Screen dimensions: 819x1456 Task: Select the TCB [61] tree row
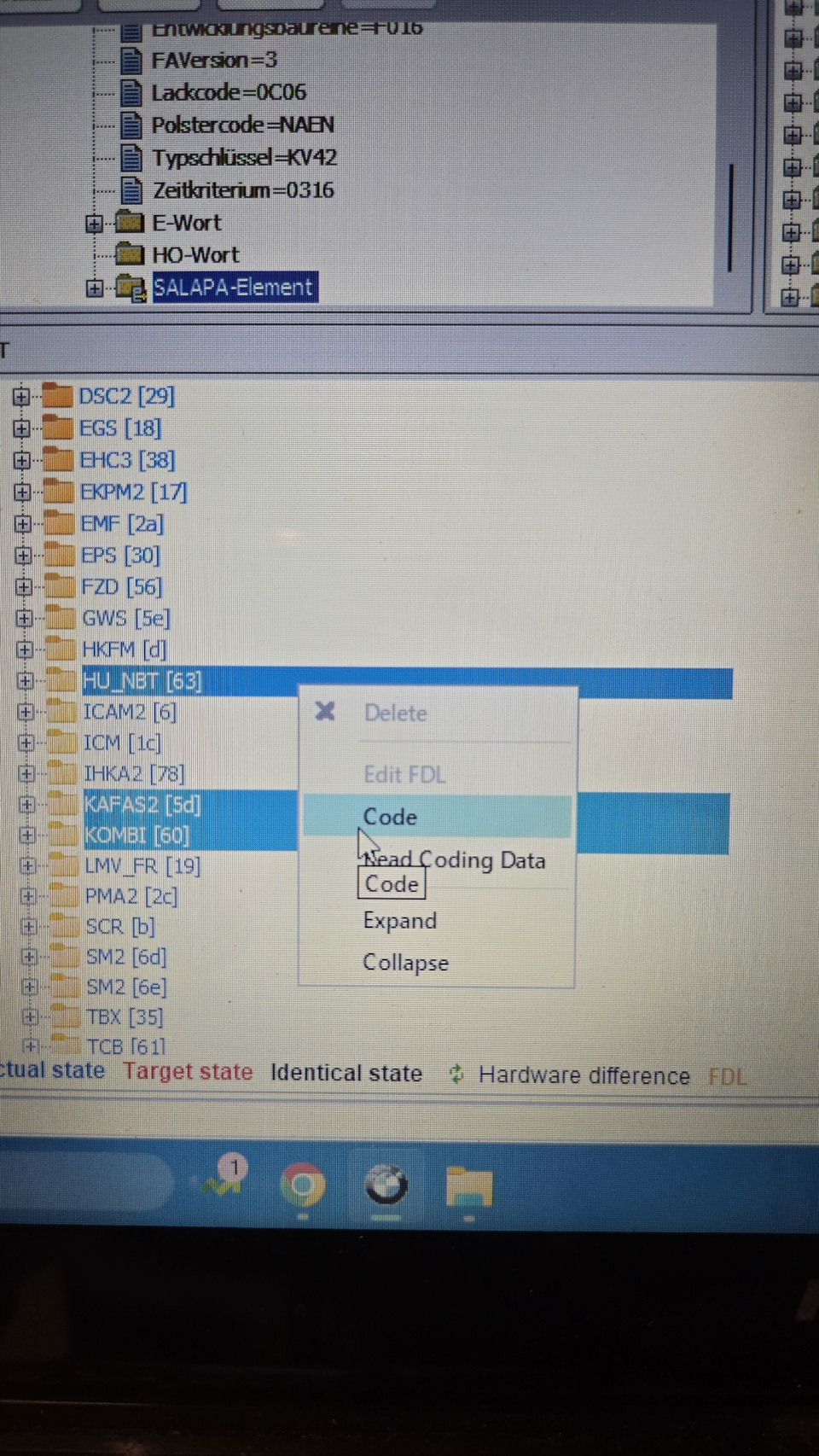tap(126, 1046)
